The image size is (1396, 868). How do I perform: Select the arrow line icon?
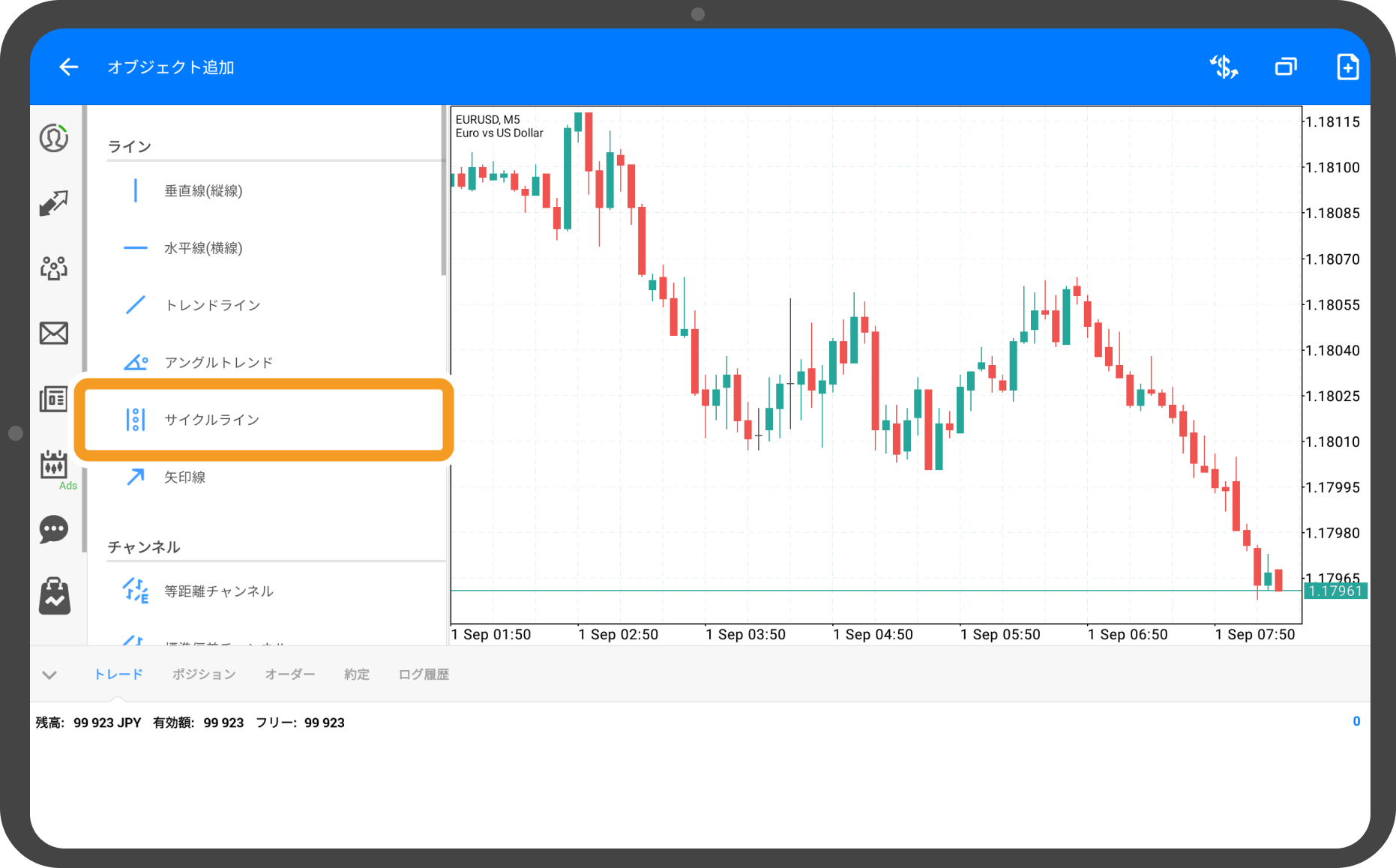click(x=136, y=477)
